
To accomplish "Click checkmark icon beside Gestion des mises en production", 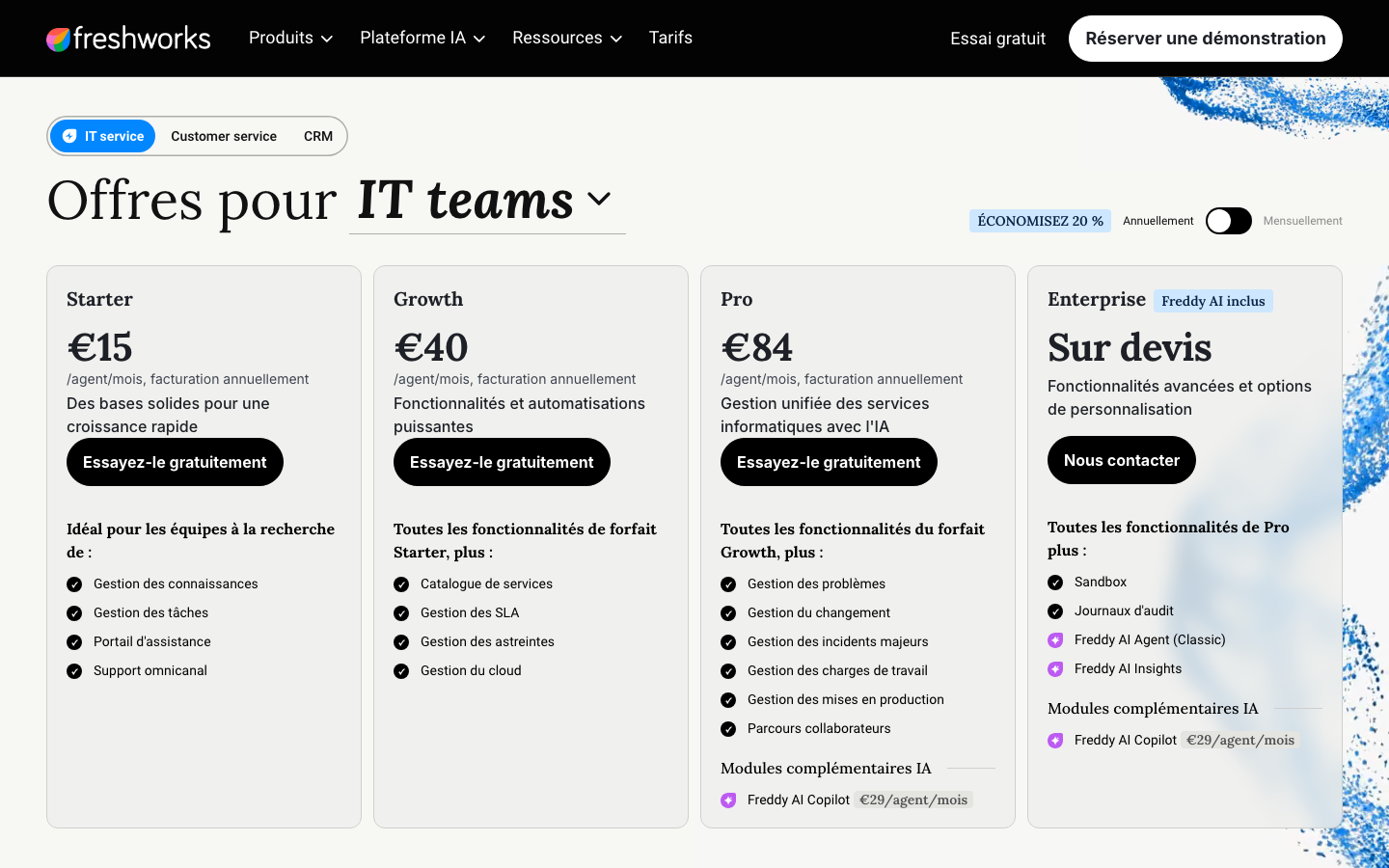I will pyautogui.click(x=728, y=700).
